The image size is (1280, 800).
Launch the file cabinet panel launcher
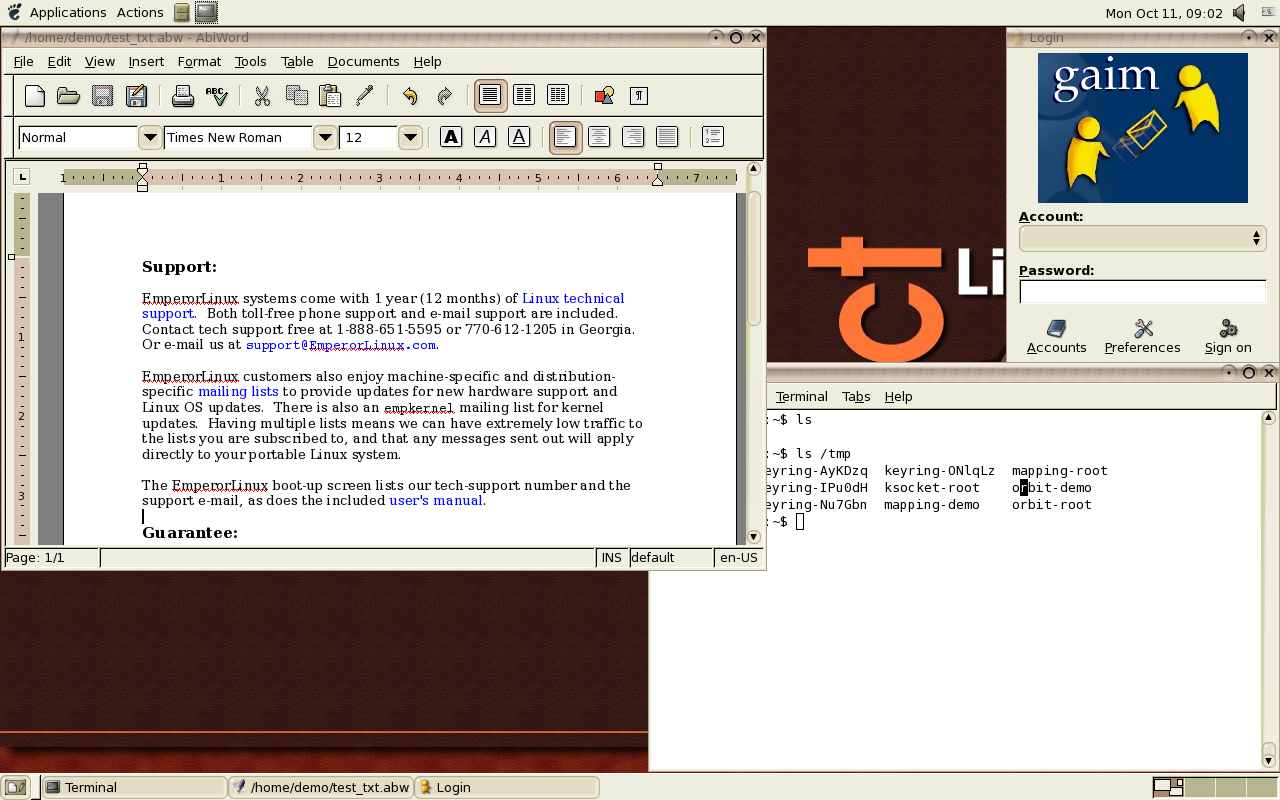click(x=181, y=13)
